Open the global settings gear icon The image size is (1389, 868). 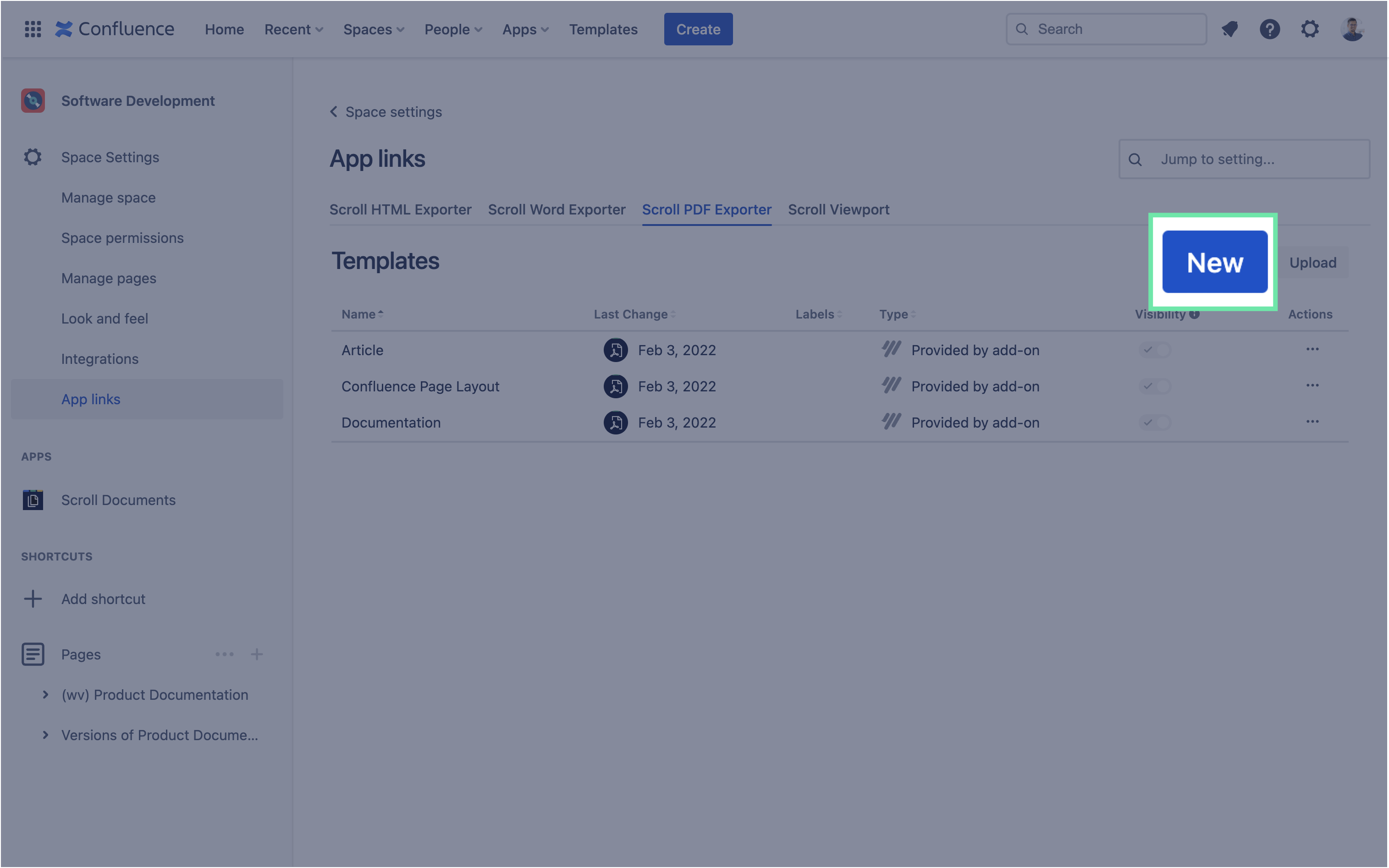tap(1310, 29)
